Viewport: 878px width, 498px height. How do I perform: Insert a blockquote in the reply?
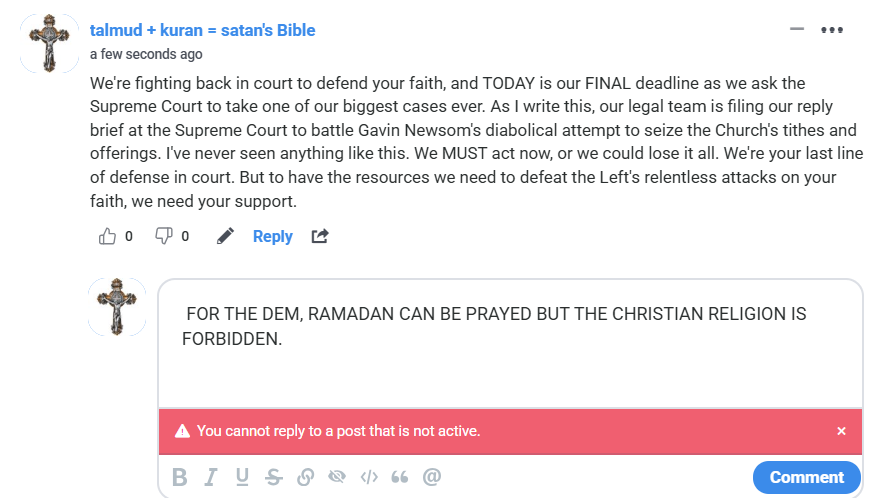point(400,477)
